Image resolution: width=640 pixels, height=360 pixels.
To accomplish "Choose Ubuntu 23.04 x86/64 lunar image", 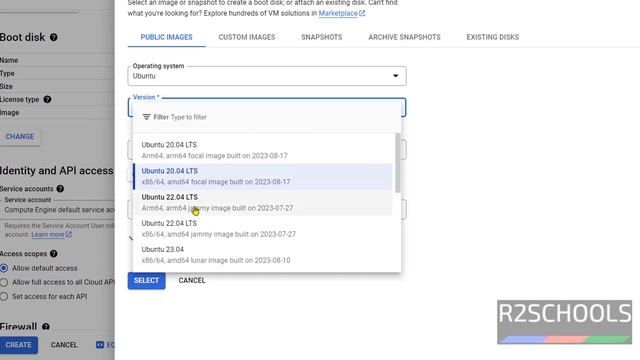I will (263, 255).
